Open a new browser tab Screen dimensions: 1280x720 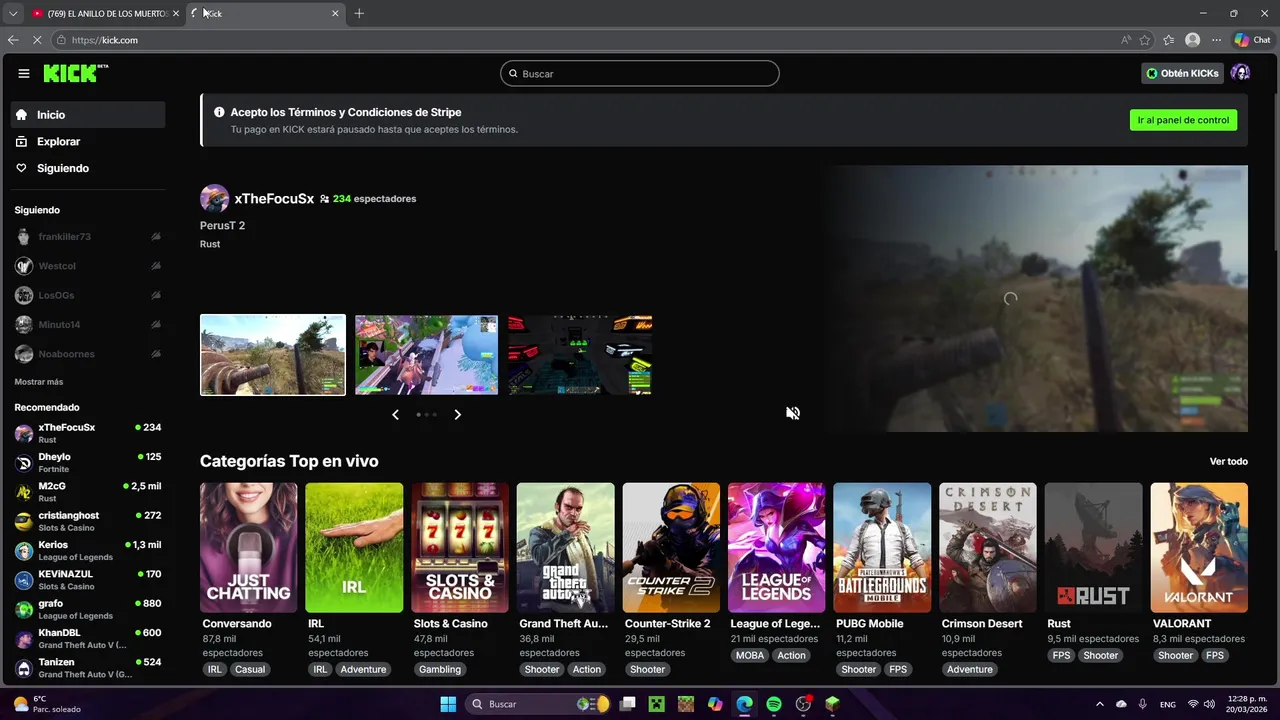[359, 13]
